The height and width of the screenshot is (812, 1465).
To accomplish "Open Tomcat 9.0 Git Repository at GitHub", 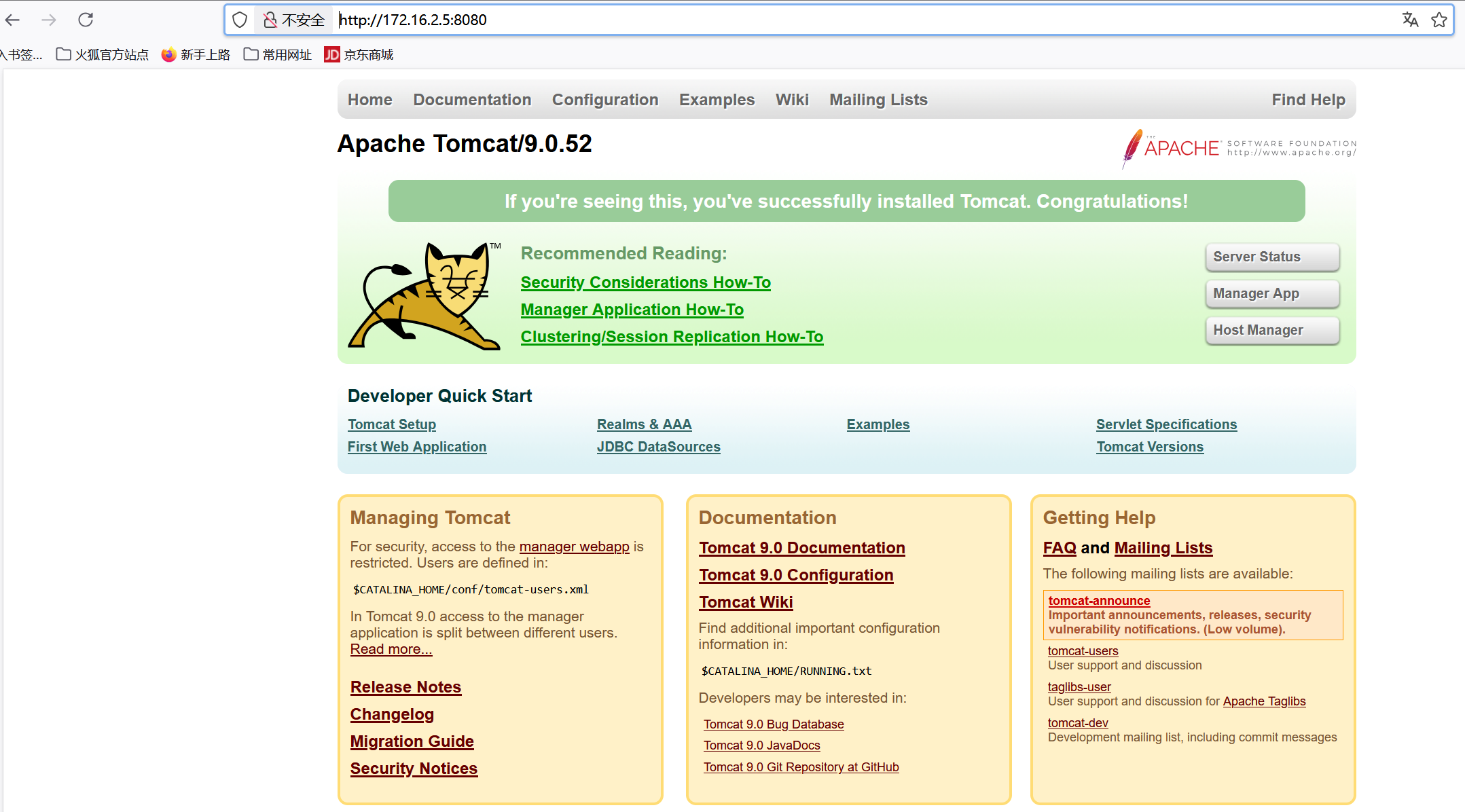I will [801, 767].
